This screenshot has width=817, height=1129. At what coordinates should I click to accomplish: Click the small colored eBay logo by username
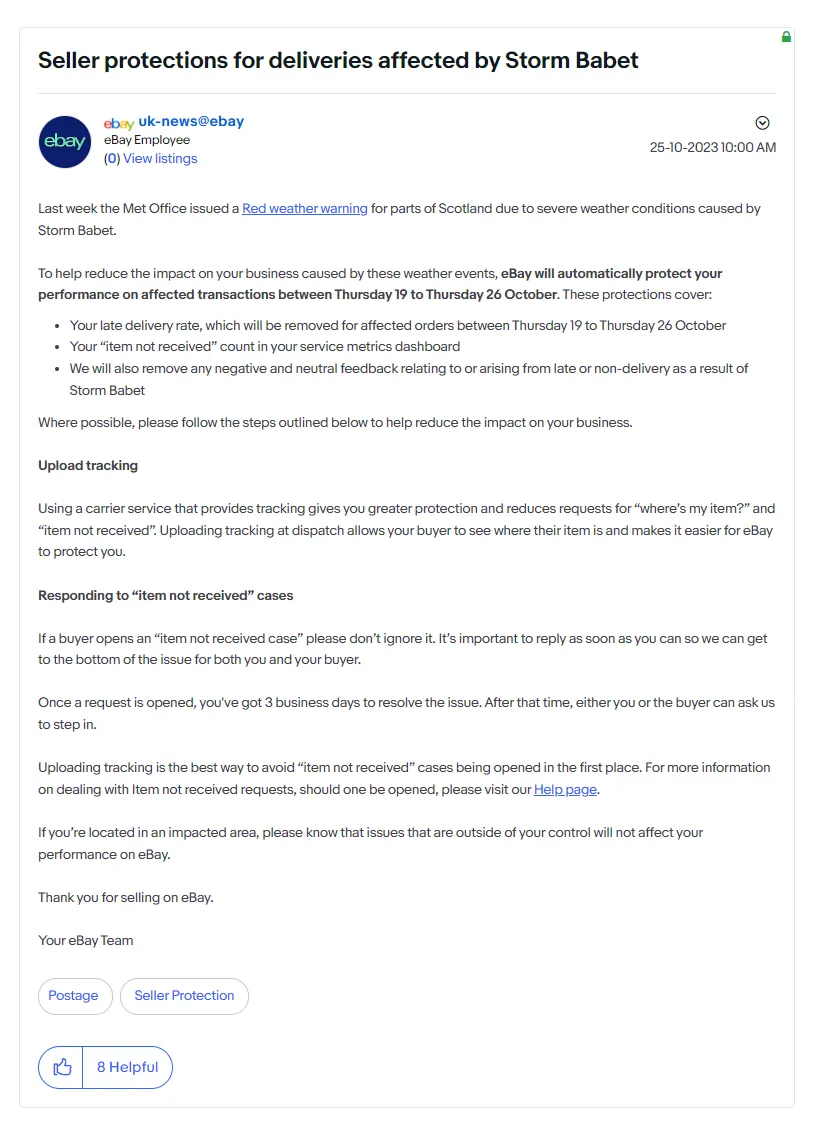point(119,123)
